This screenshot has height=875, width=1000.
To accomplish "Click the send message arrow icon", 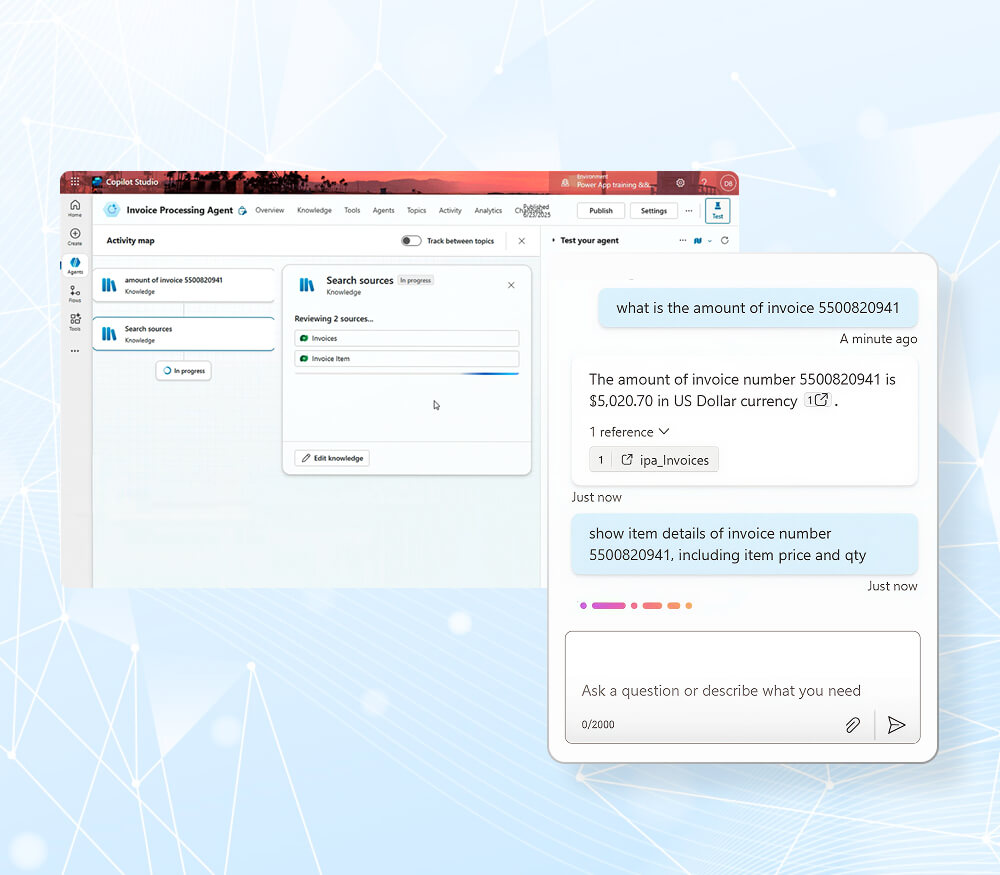I will (896, 725).
